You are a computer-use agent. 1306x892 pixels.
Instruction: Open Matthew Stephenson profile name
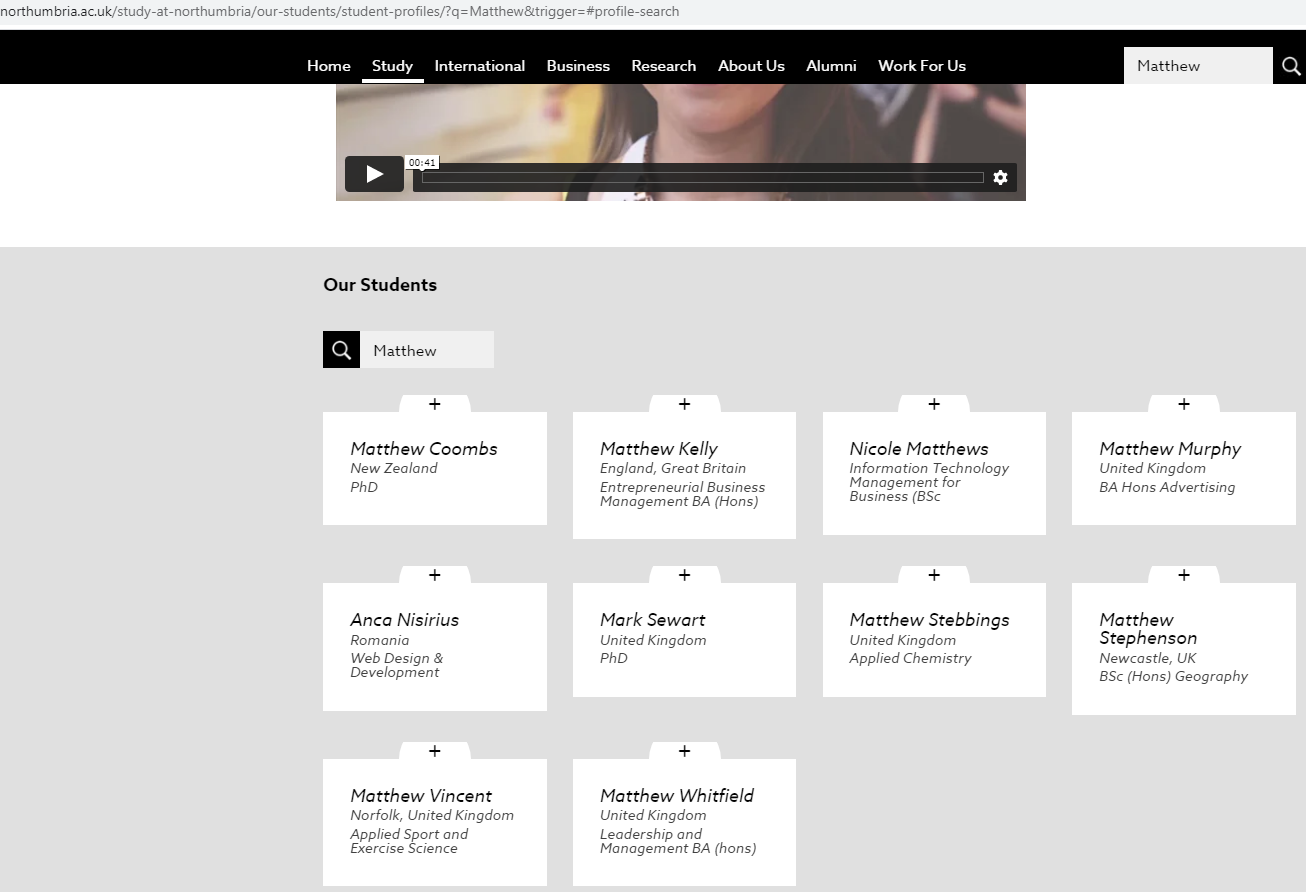tap(1147, 629)
